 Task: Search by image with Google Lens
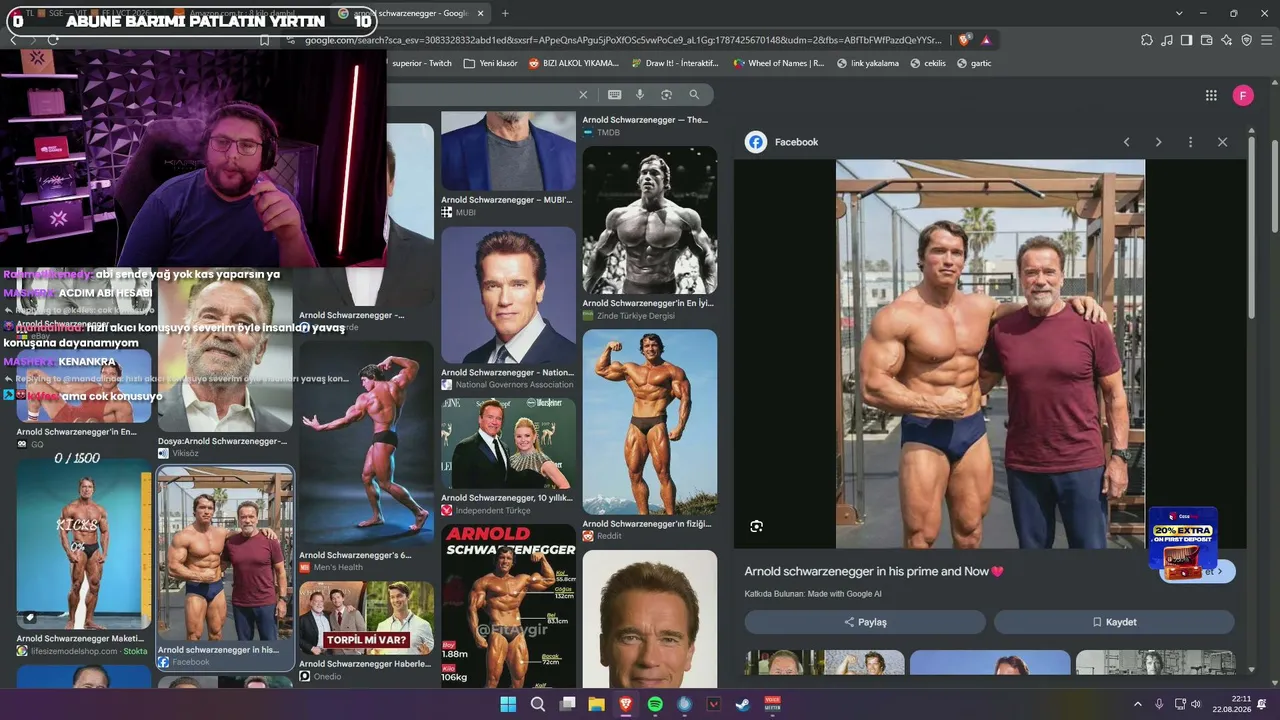(667, 95)
